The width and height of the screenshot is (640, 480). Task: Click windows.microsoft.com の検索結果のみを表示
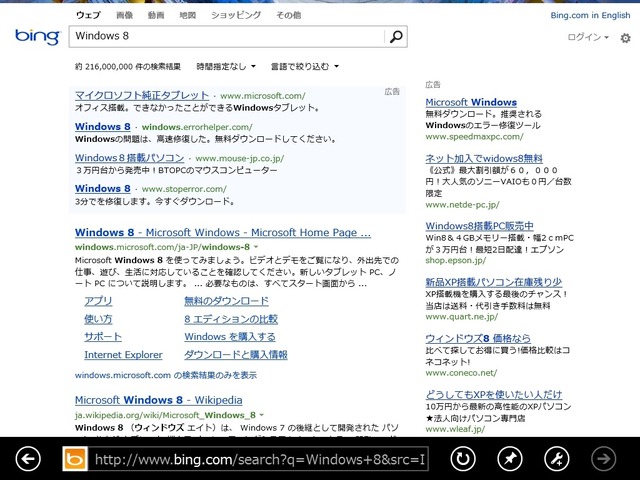click(166, 375)
